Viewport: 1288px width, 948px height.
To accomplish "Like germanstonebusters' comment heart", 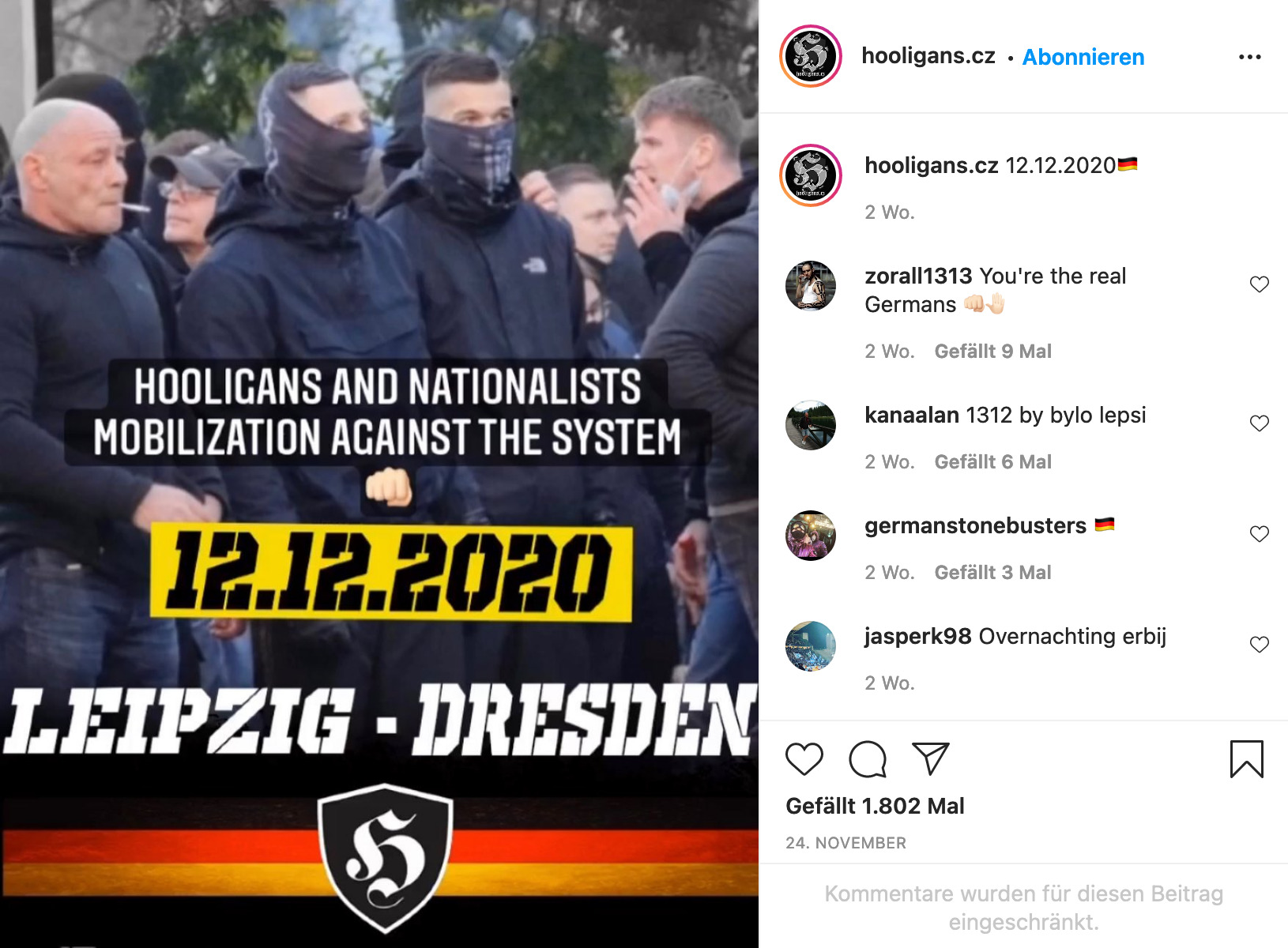I will point(1260,534).
